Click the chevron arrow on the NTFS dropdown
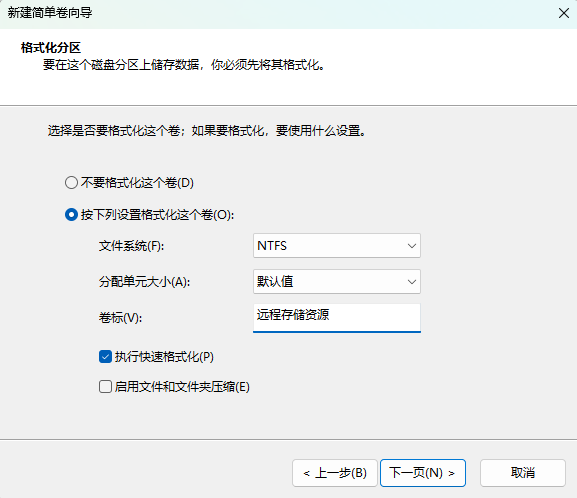Image resolution: width=577 pixels, height=498 pixels. tap(412, 246)
